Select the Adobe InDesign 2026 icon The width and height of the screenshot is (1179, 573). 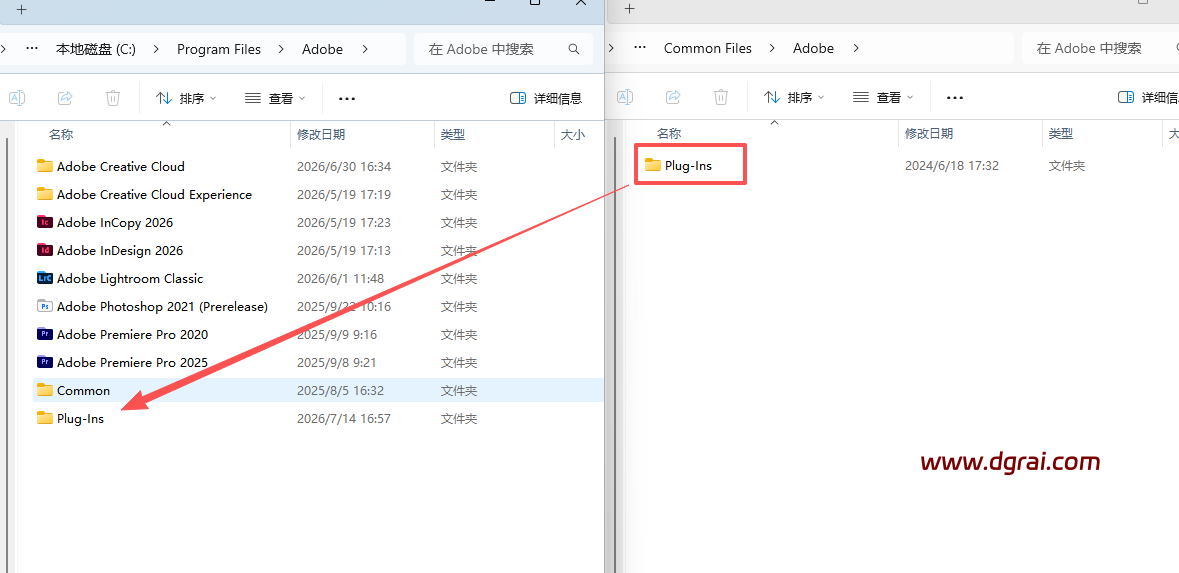click(x=45, y=250)
